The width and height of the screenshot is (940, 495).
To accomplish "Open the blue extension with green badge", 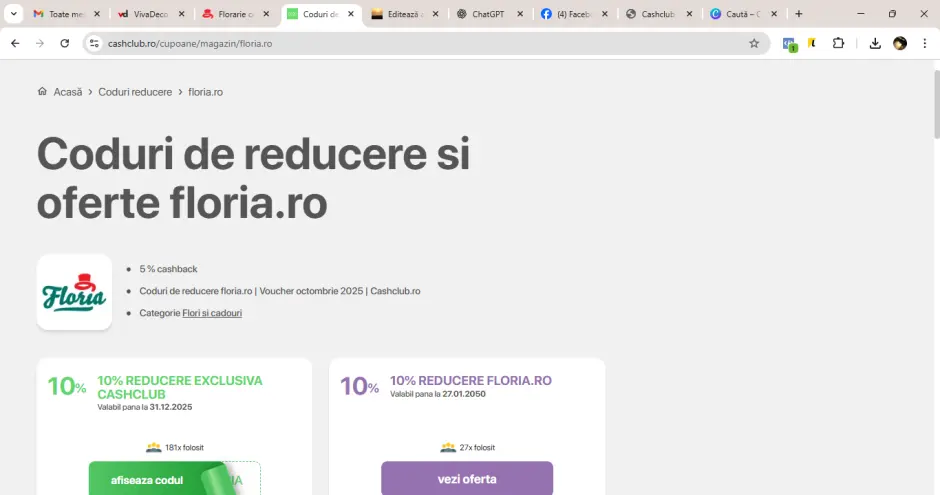I will tap(790, 44).
